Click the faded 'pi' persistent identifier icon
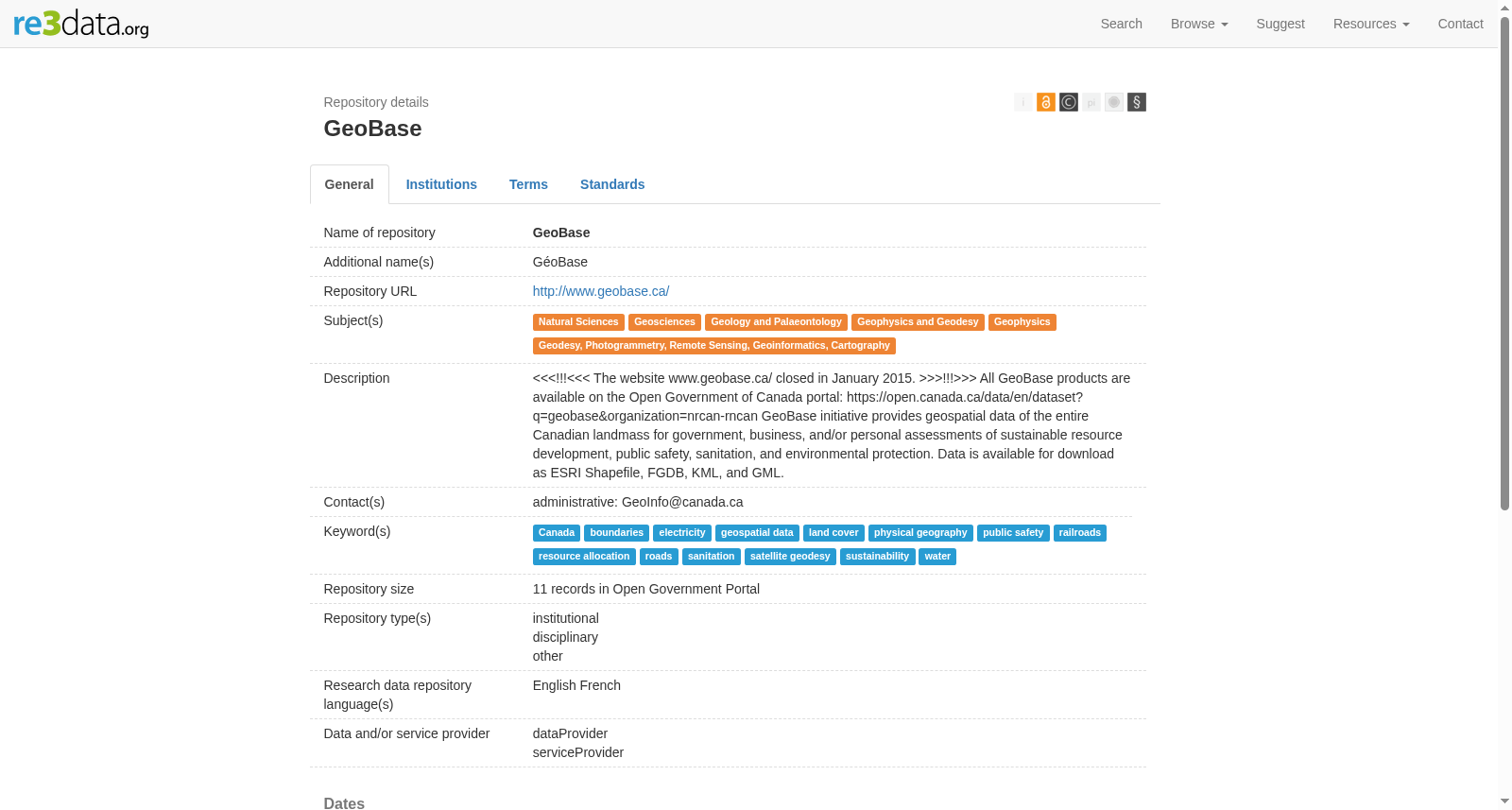Screen dimensions: 1512x810 click(1091, 102)
